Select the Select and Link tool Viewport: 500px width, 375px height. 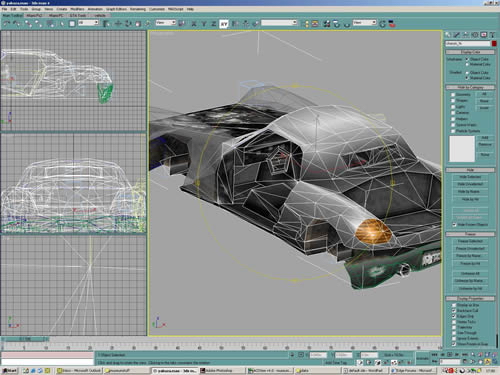coord(29,23)
